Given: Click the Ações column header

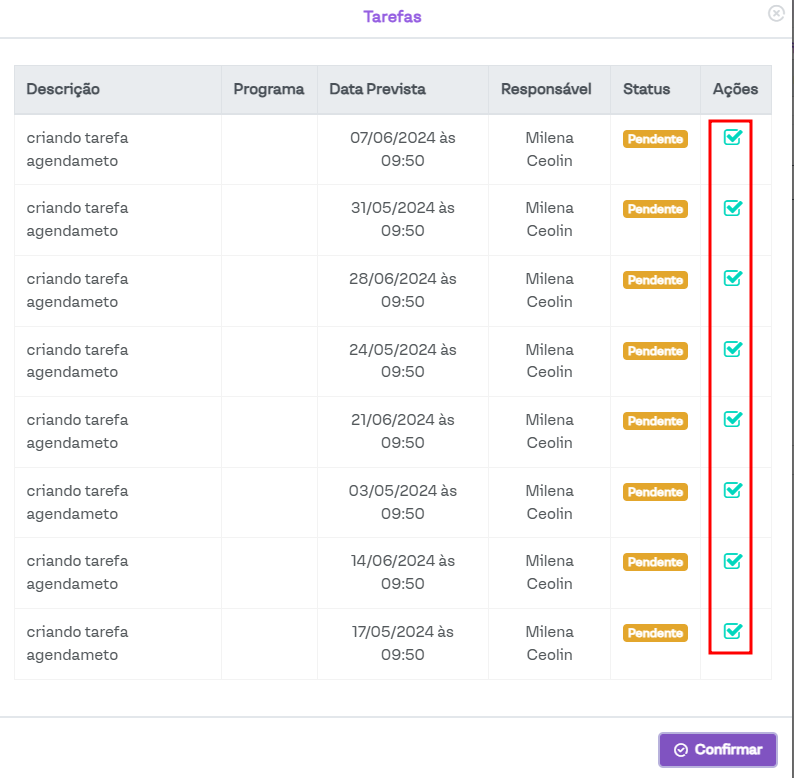Looking at the screenshot, I should coord(735,89).
